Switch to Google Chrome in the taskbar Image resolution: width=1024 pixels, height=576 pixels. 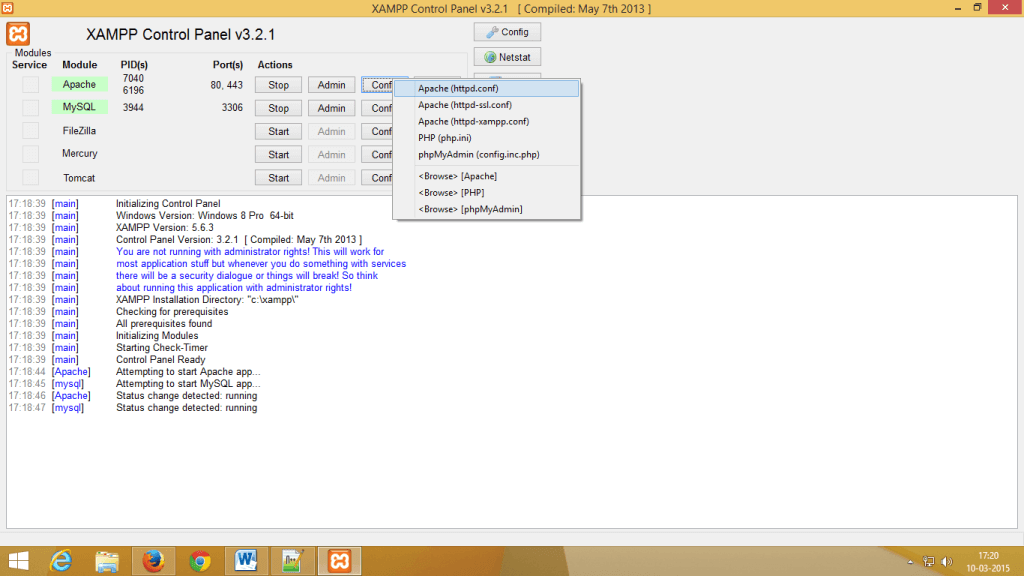click(200, 561)
